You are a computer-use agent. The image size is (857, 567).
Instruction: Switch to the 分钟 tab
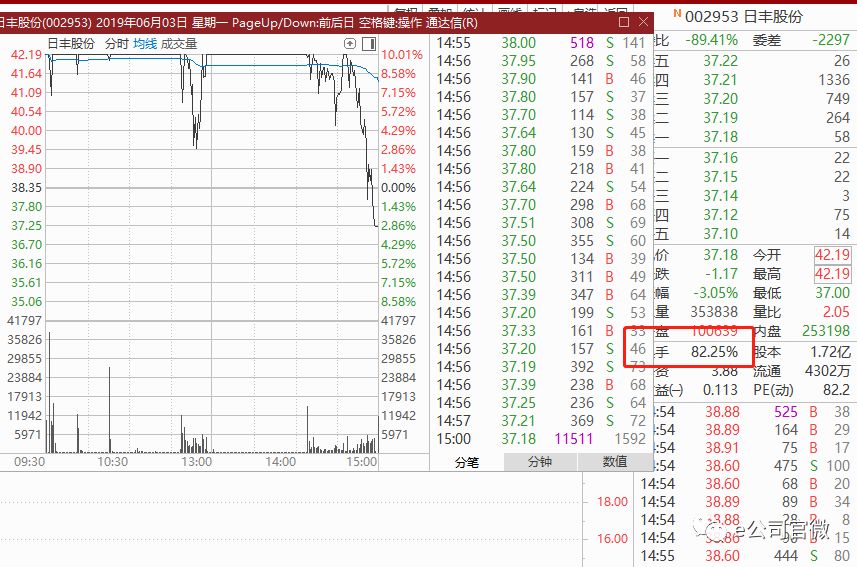(539, 462)
